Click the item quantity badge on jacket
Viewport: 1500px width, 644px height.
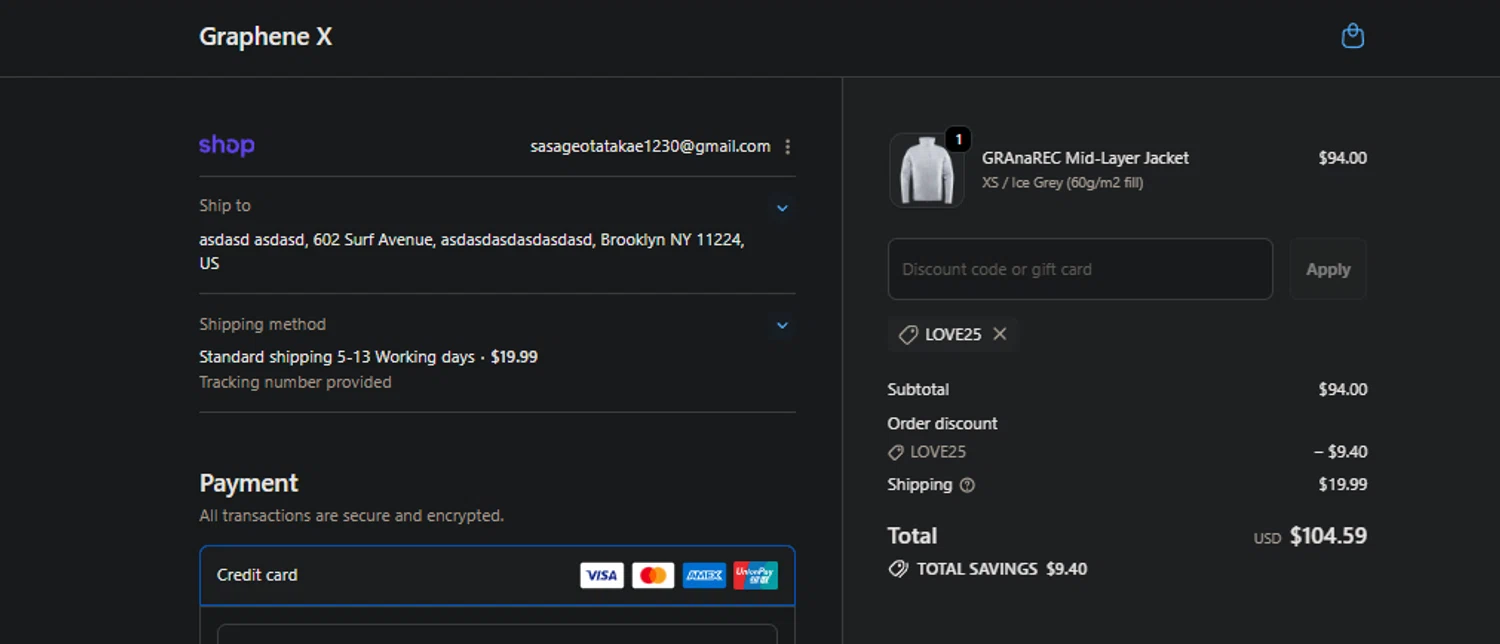(957, 139)
